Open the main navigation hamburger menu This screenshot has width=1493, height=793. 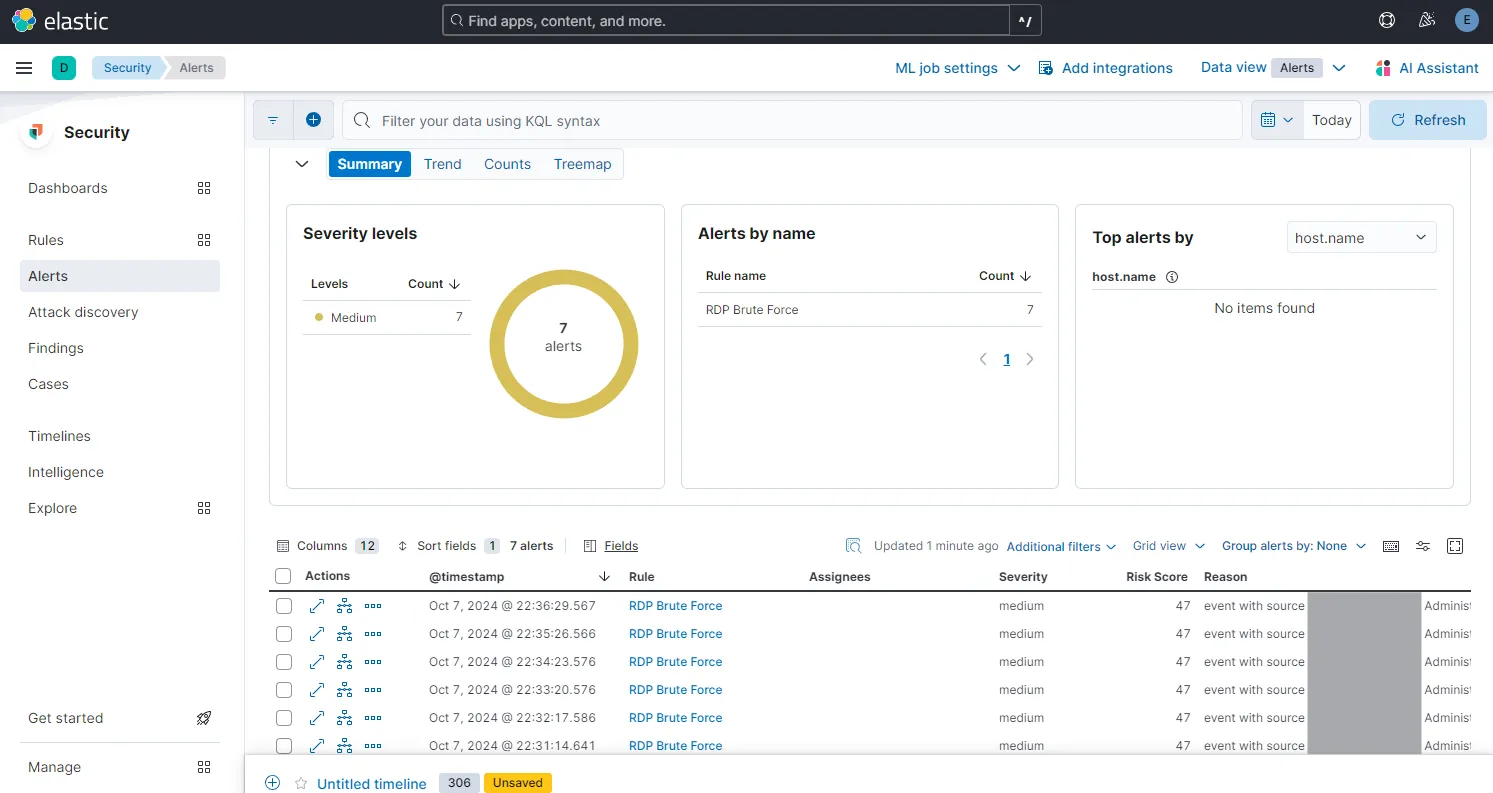(24, 68)
